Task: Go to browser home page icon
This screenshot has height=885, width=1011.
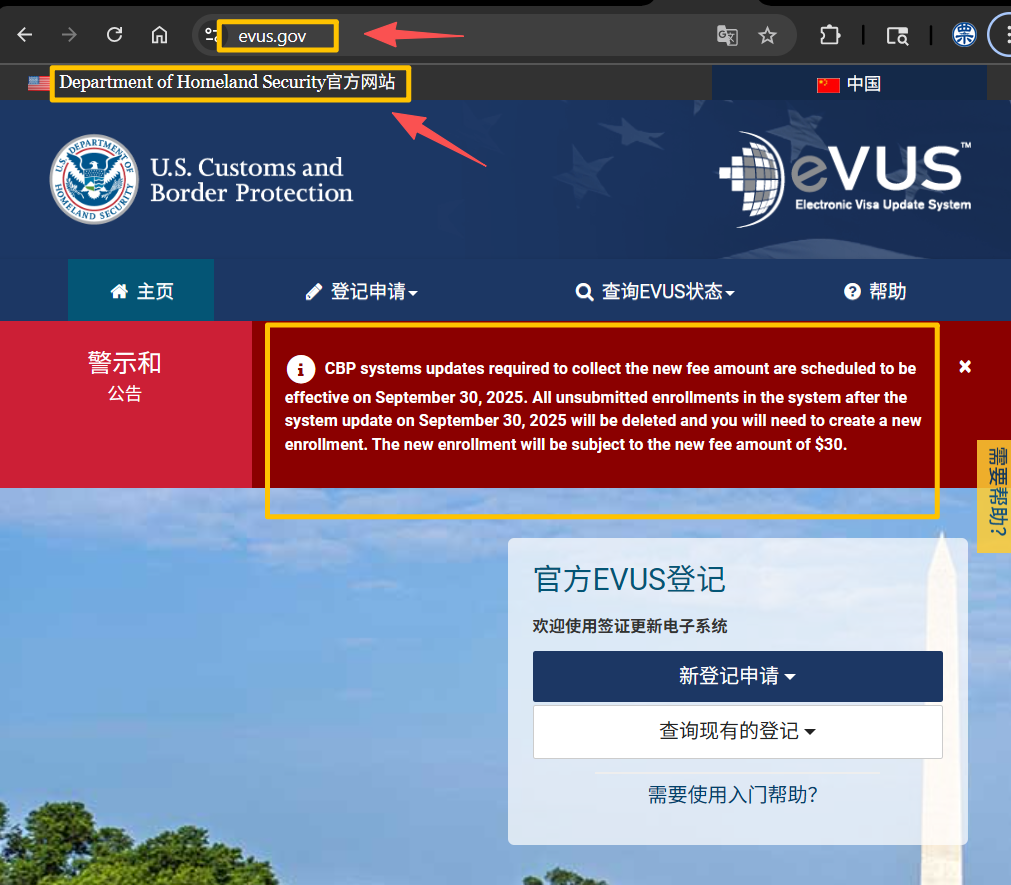Action: click(x=159, y=35)
